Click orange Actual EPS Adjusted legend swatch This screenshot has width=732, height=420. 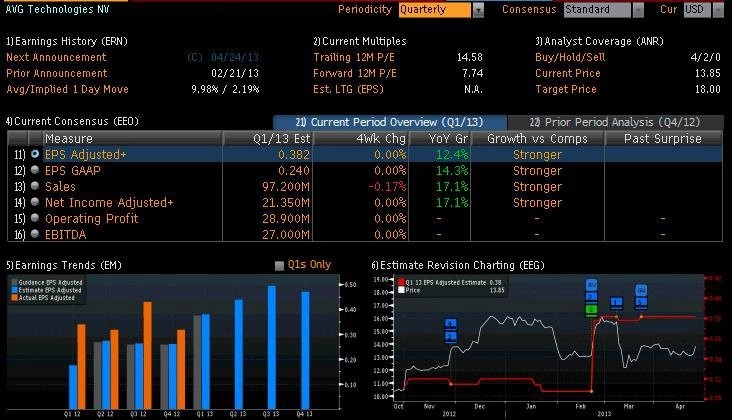pyautogui.click(x=14, y=297)
